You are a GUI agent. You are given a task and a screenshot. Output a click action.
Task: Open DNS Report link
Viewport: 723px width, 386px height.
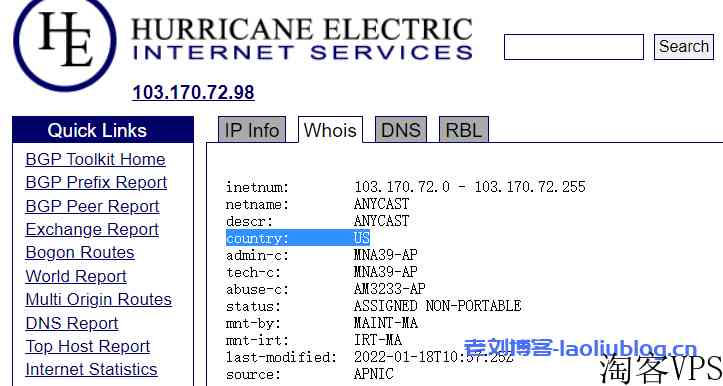pyautogui.click(x=72, y=323)
